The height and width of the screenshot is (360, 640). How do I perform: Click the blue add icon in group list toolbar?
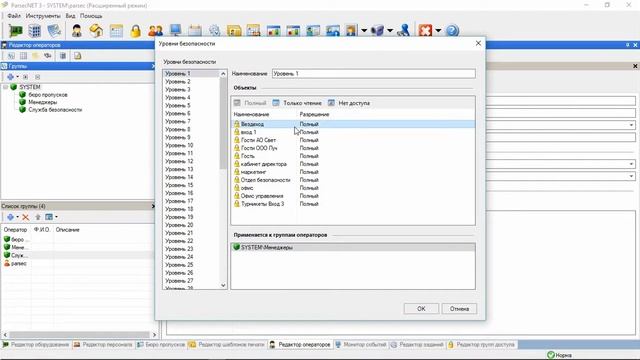tap(10, 217)
